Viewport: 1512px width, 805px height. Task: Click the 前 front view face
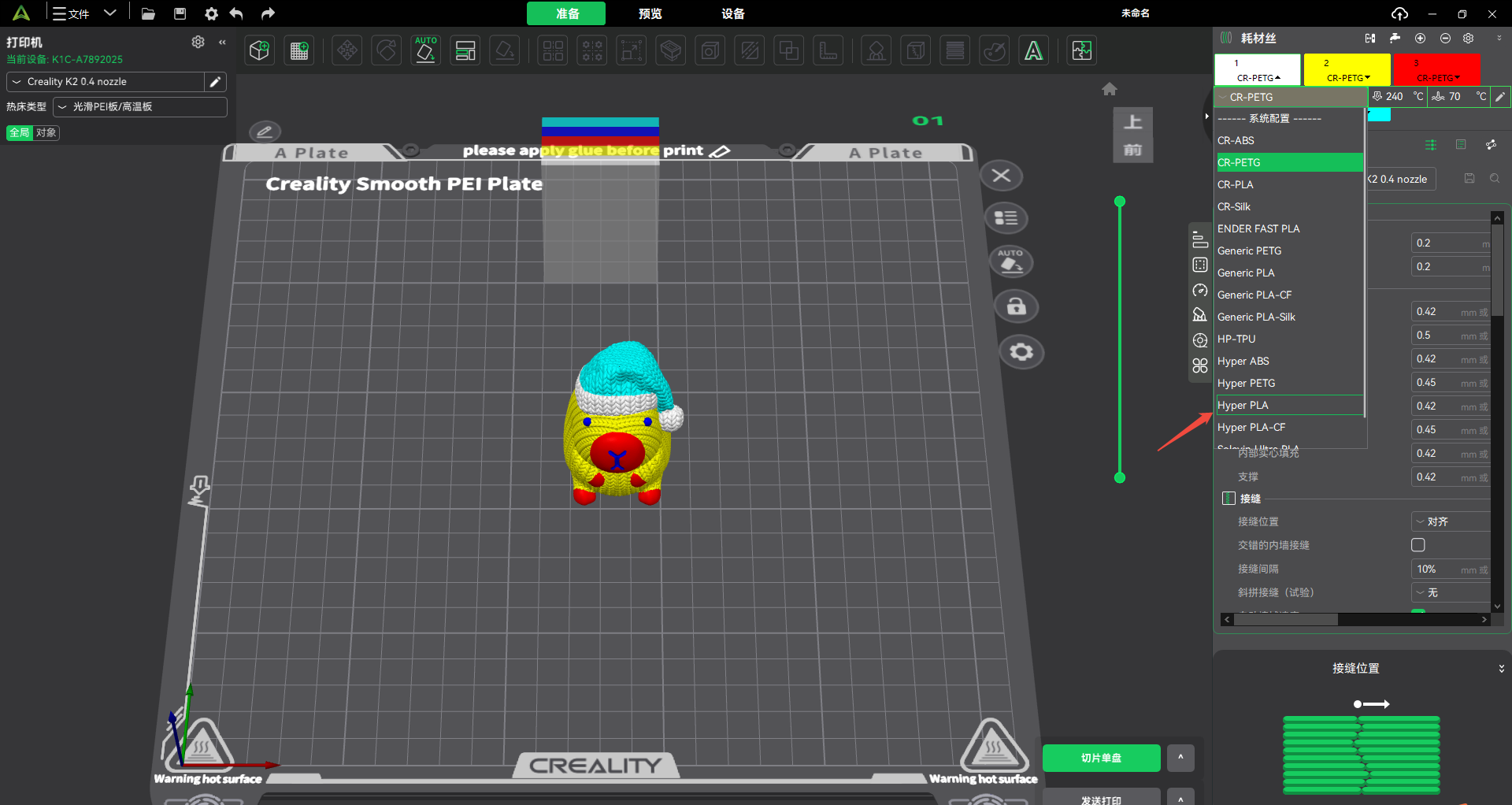click(1132, 149)
